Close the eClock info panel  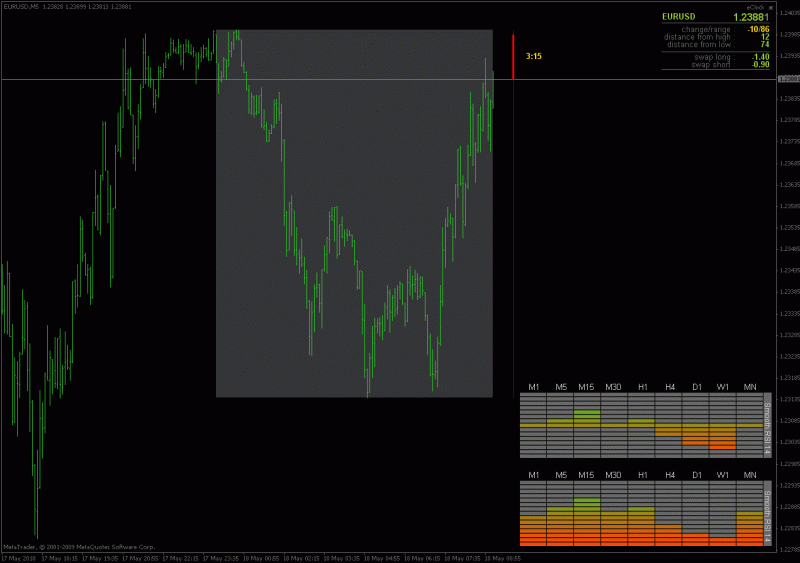click(x=770, y=8)
